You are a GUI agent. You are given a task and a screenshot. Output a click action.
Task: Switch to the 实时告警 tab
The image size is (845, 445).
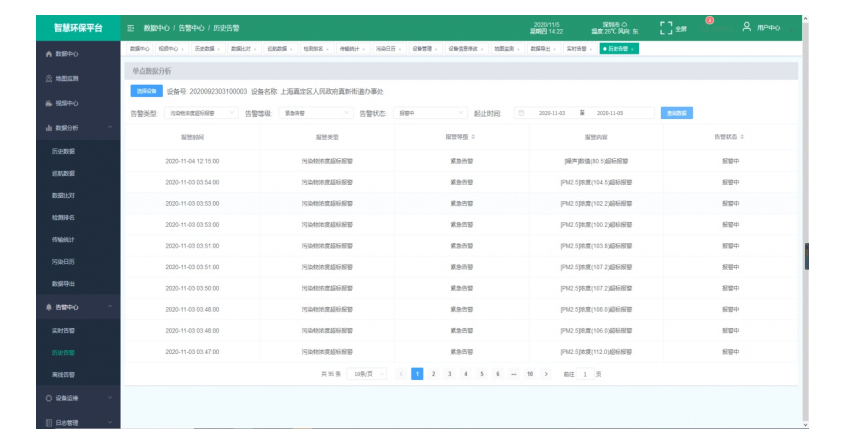576,48
